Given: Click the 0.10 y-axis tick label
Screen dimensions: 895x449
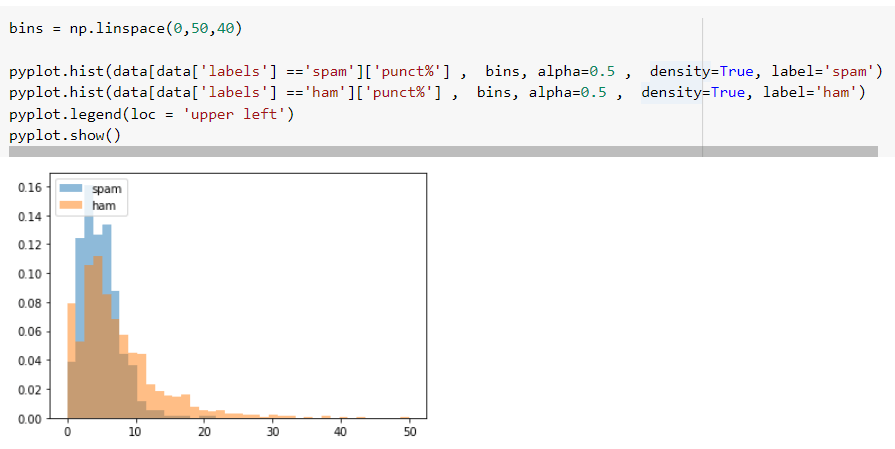Looking at the screenshot, I should [30, 274].
